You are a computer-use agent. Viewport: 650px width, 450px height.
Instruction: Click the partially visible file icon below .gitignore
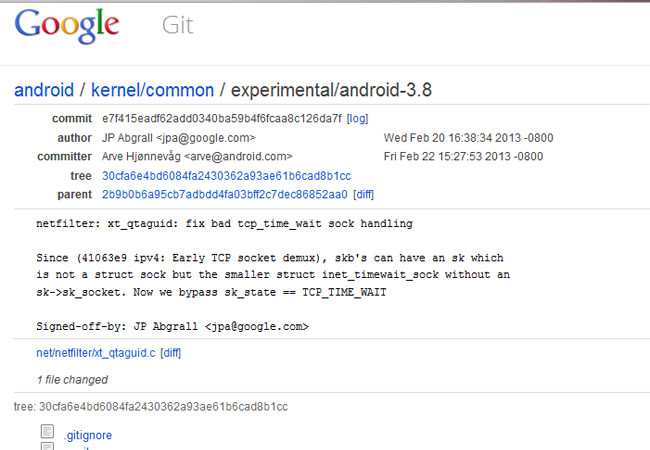pyautogui.click(x=47, y=446)
